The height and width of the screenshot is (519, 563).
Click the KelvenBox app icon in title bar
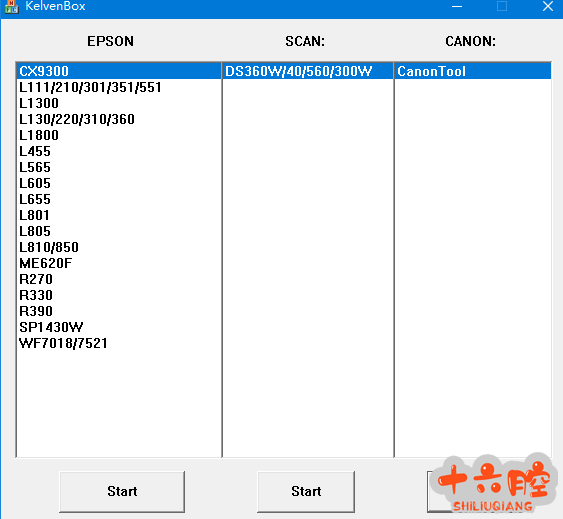(x=11, y=6)
